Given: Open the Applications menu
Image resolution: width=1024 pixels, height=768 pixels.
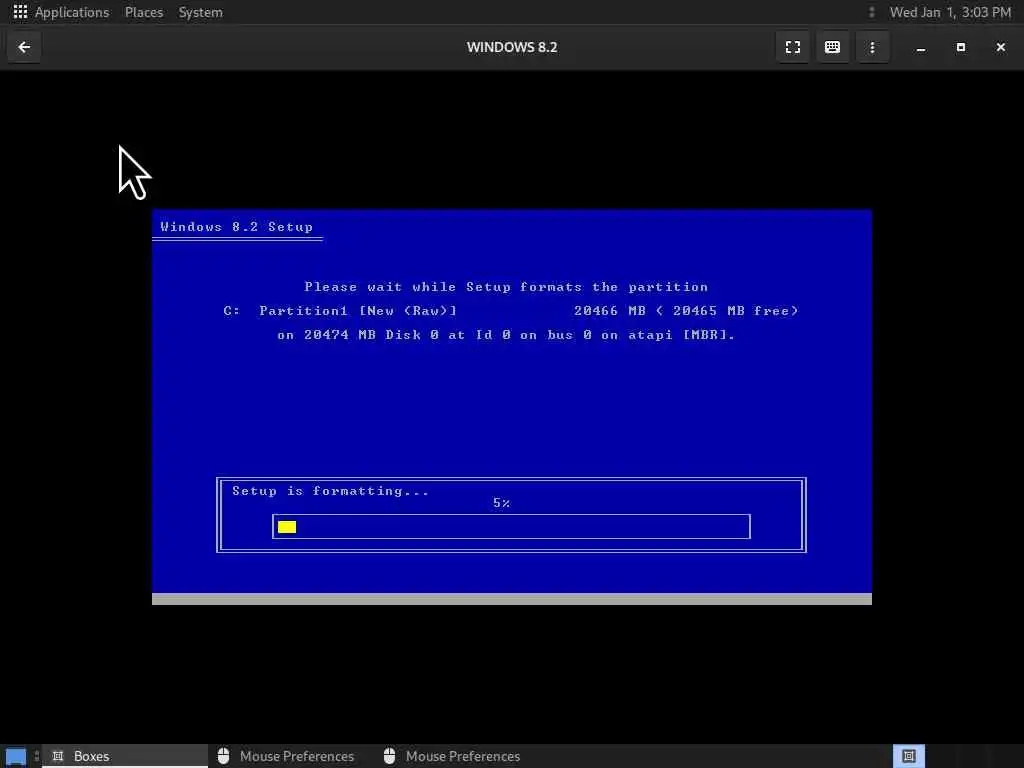Looking at the screenshot, I should click(72, 12).
